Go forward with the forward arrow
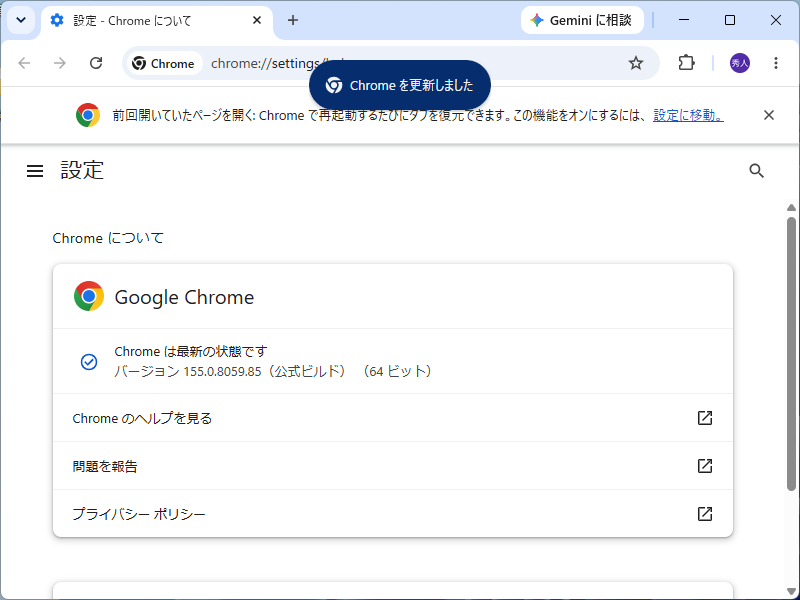 [x=60, y=63]
